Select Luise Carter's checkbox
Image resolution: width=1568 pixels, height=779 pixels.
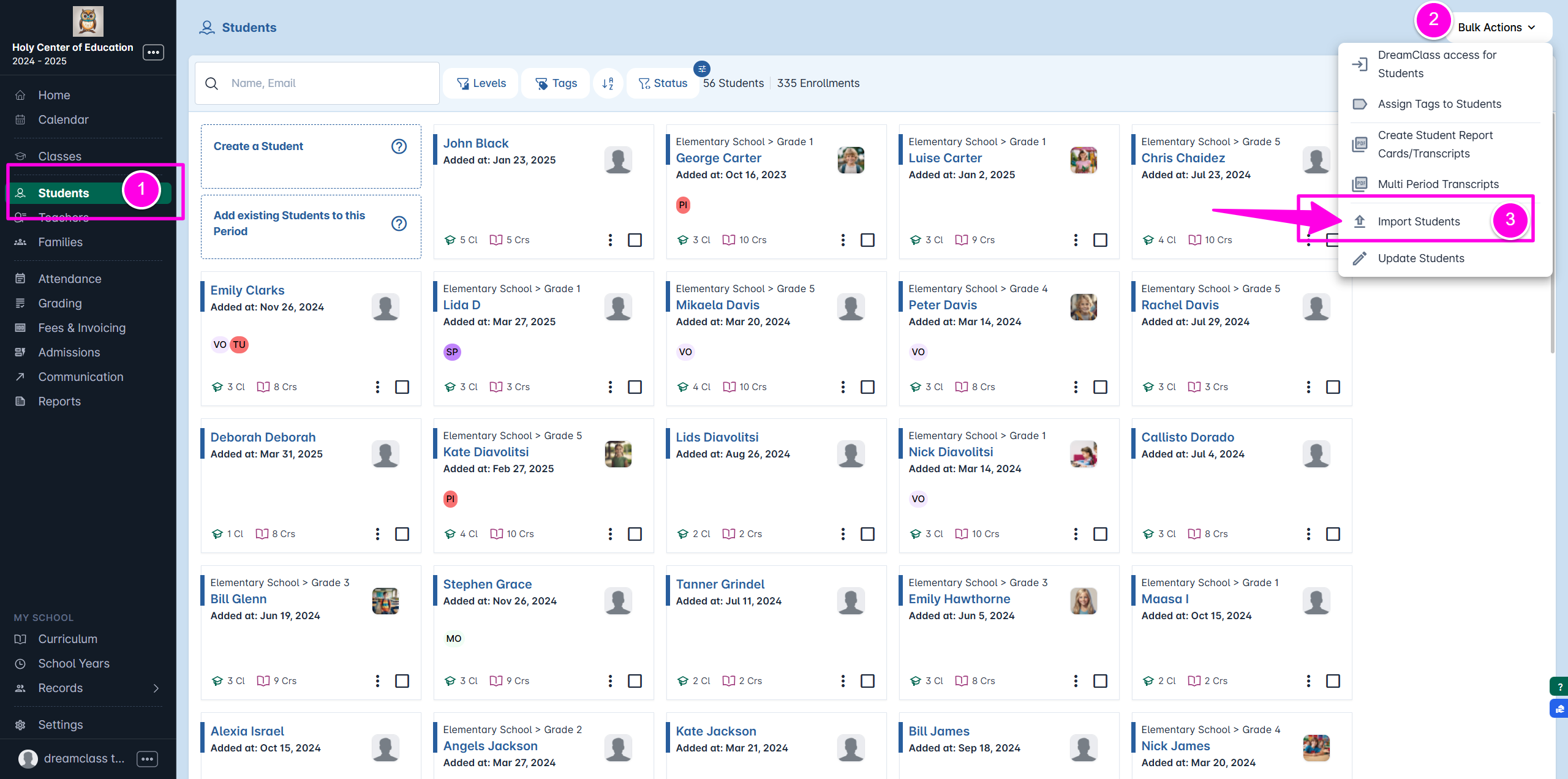pos(1100,240)
